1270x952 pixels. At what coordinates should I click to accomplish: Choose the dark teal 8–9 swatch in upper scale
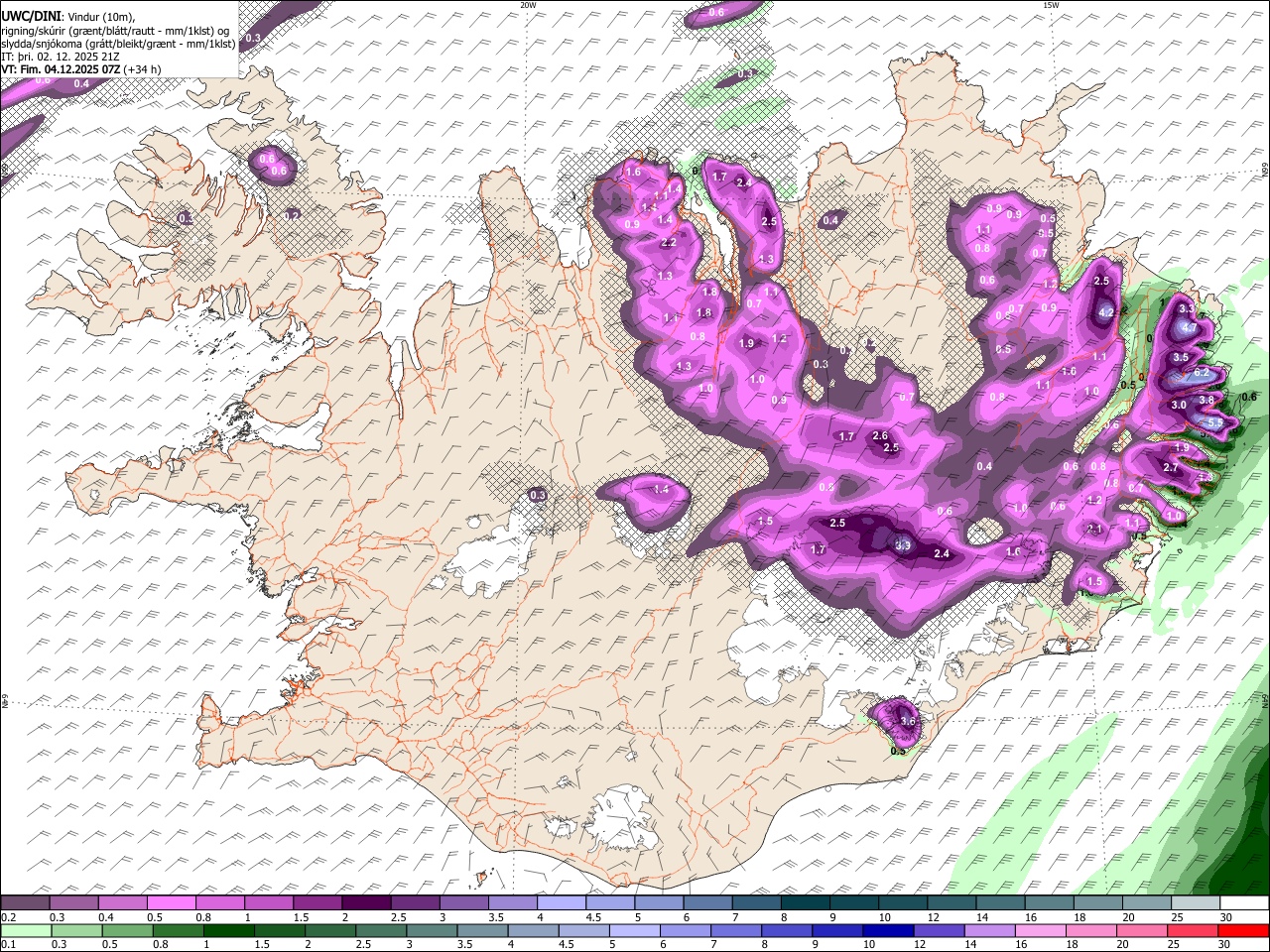click(x=804, y=903)
